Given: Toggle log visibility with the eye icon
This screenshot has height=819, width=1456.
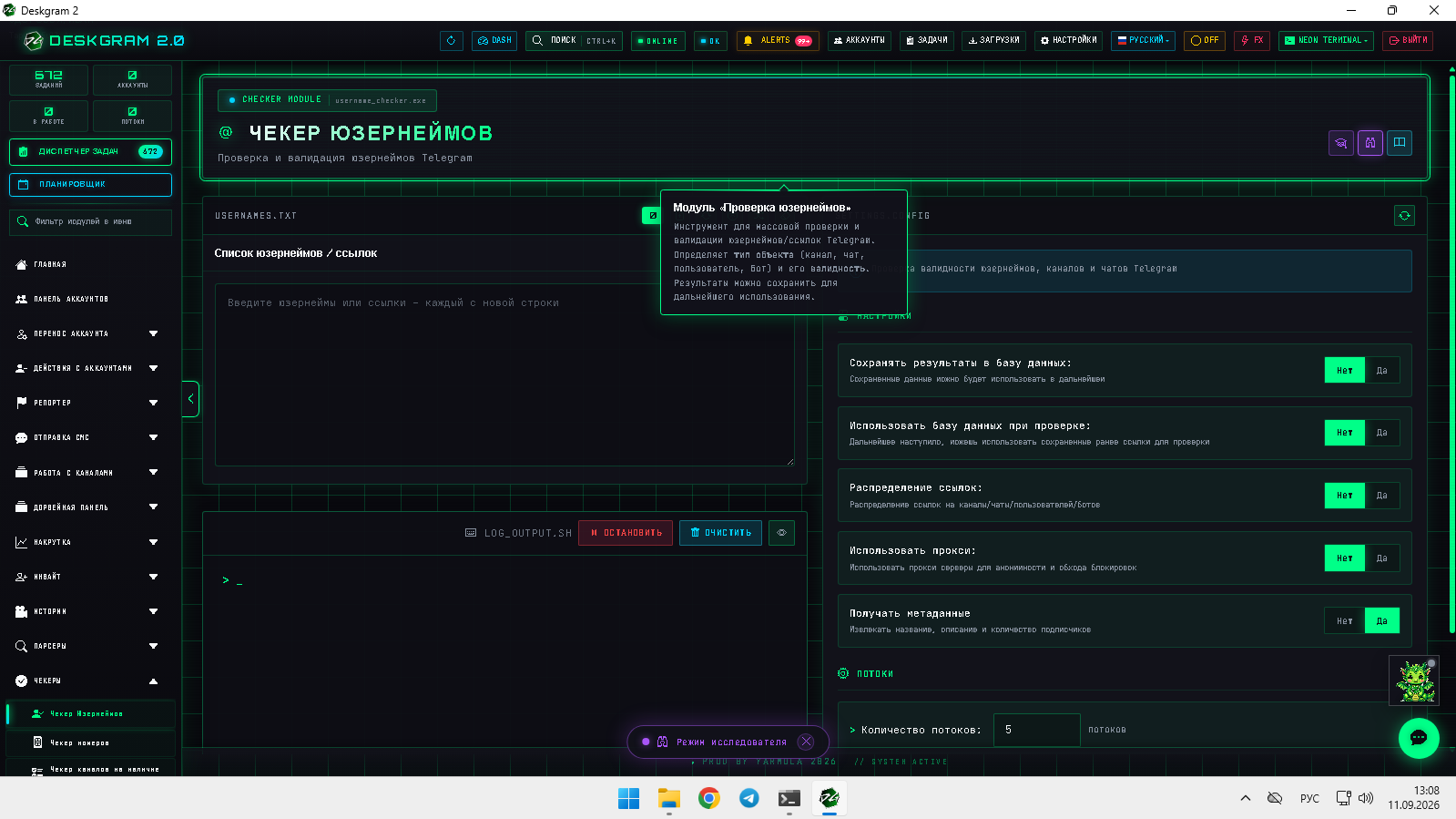Looking at the screenshot, I should (x=781, y=533).
